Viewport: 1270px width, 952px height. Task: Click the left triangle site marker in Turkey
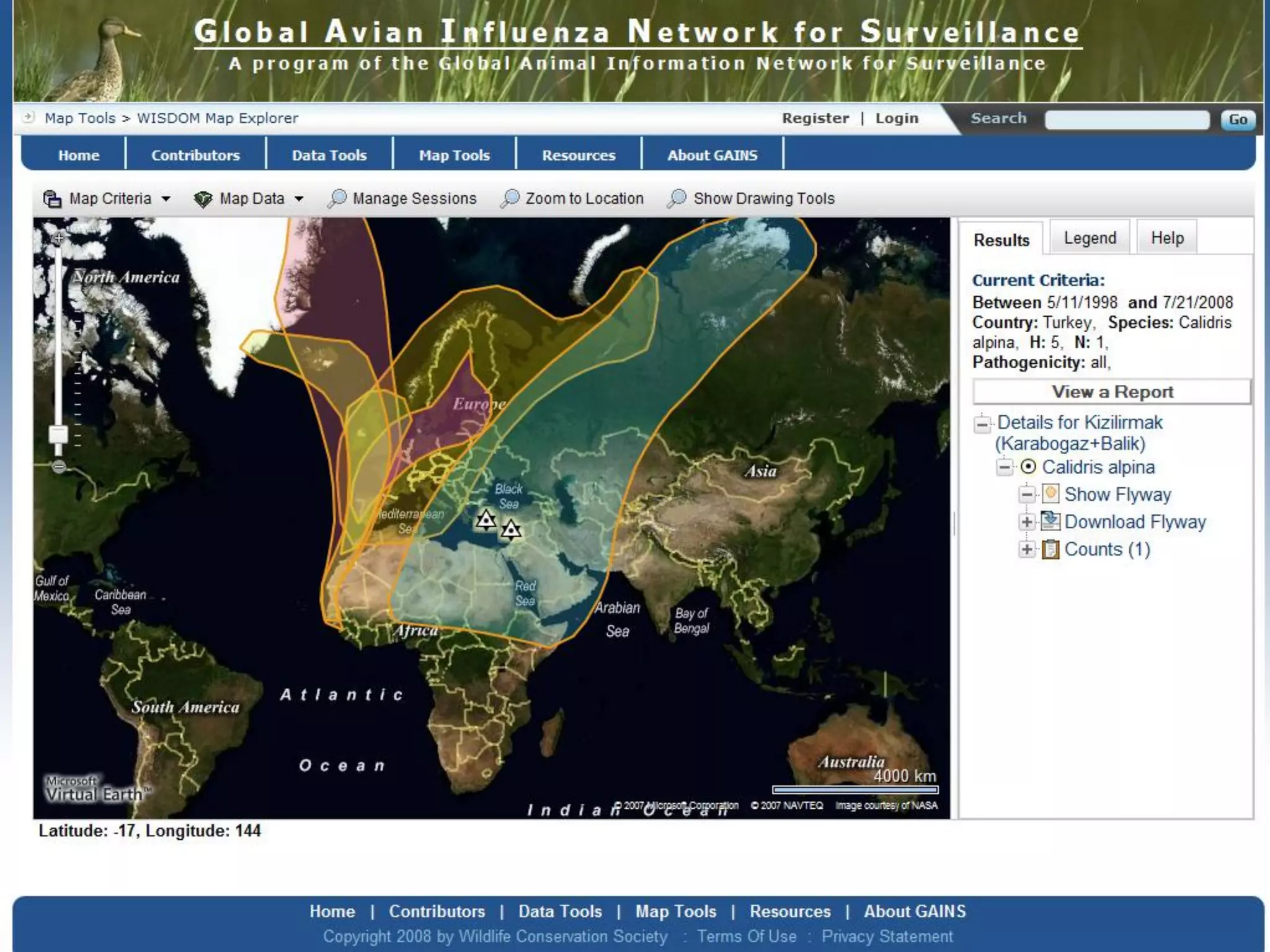click(486, 520)
